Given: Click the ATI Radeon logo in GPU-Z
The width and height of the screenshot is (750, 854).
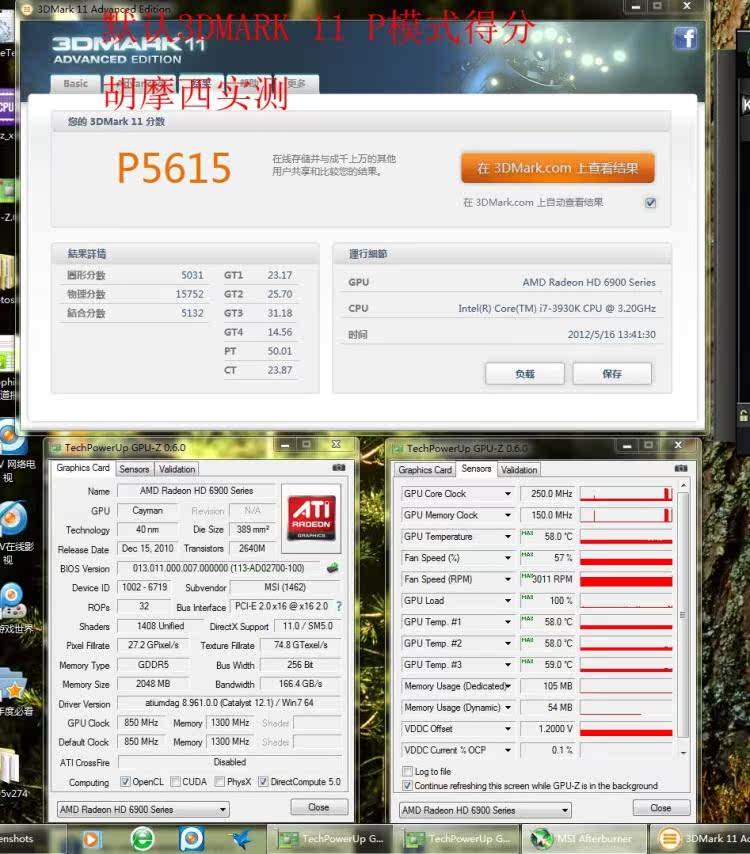Looking at the screenshot, I should (x=312, y=519).
